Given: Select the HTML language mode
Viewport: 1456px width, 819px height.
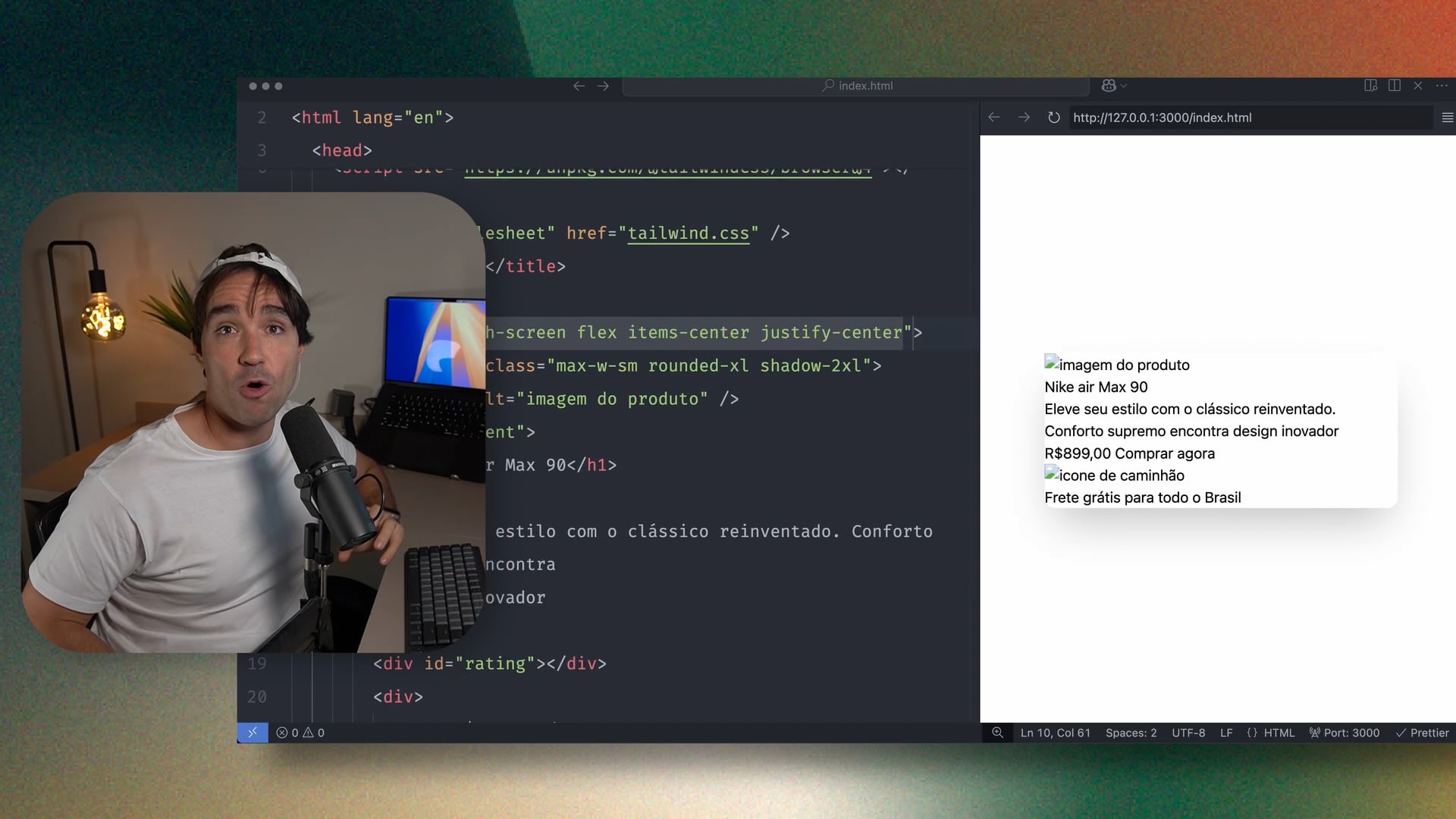Looking at the screenshot, I should click(x=1271, y=733).
